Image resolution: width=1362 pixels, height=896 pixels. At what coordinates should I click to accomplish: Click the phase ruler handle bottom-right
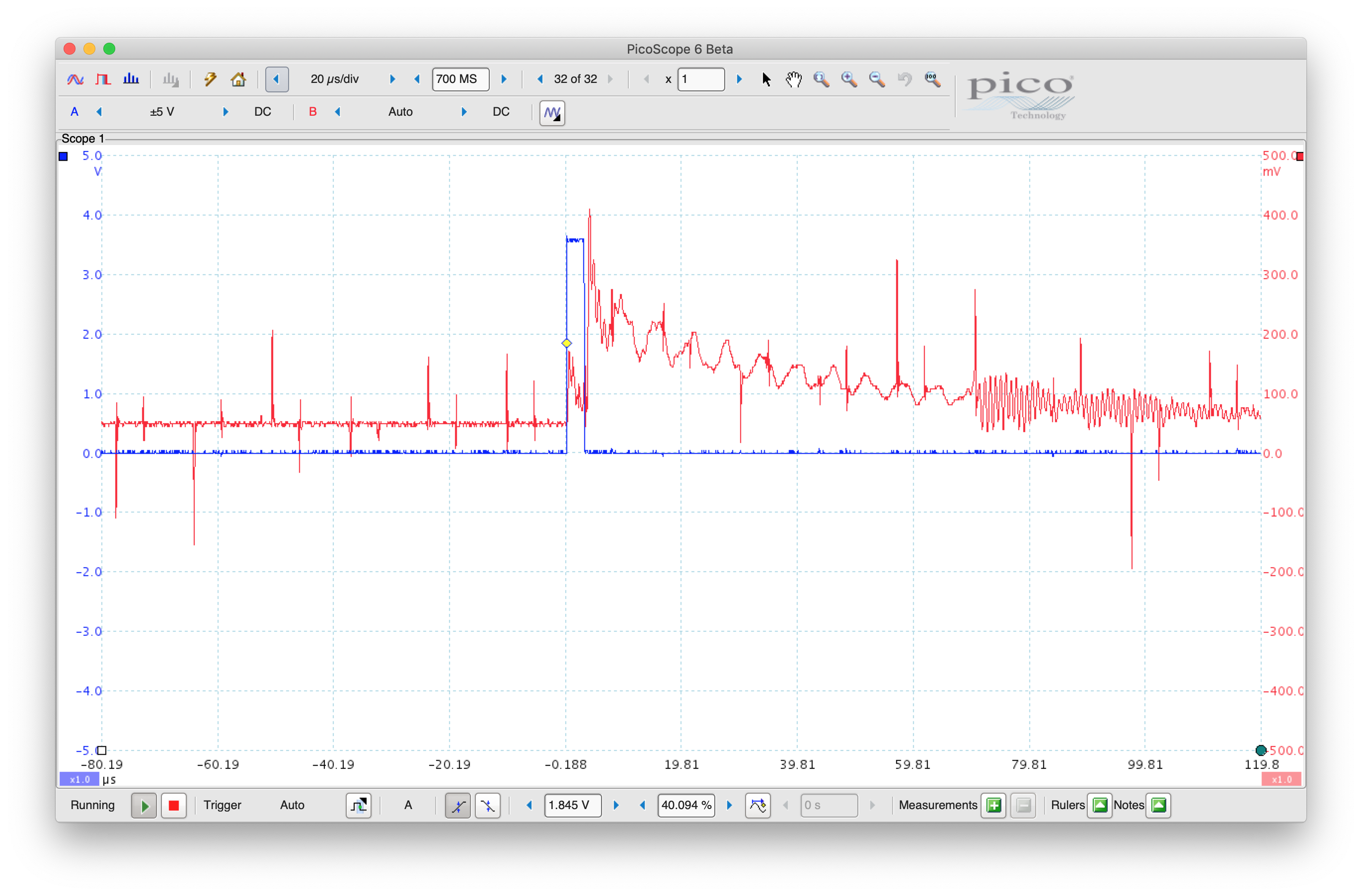1261,750
